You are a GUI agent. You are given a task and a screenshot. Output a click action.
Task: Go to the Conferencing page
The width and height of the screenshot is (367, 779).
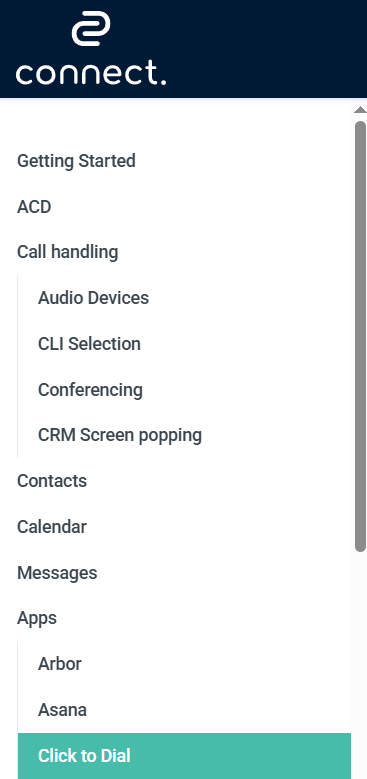[x=90, y=390]
